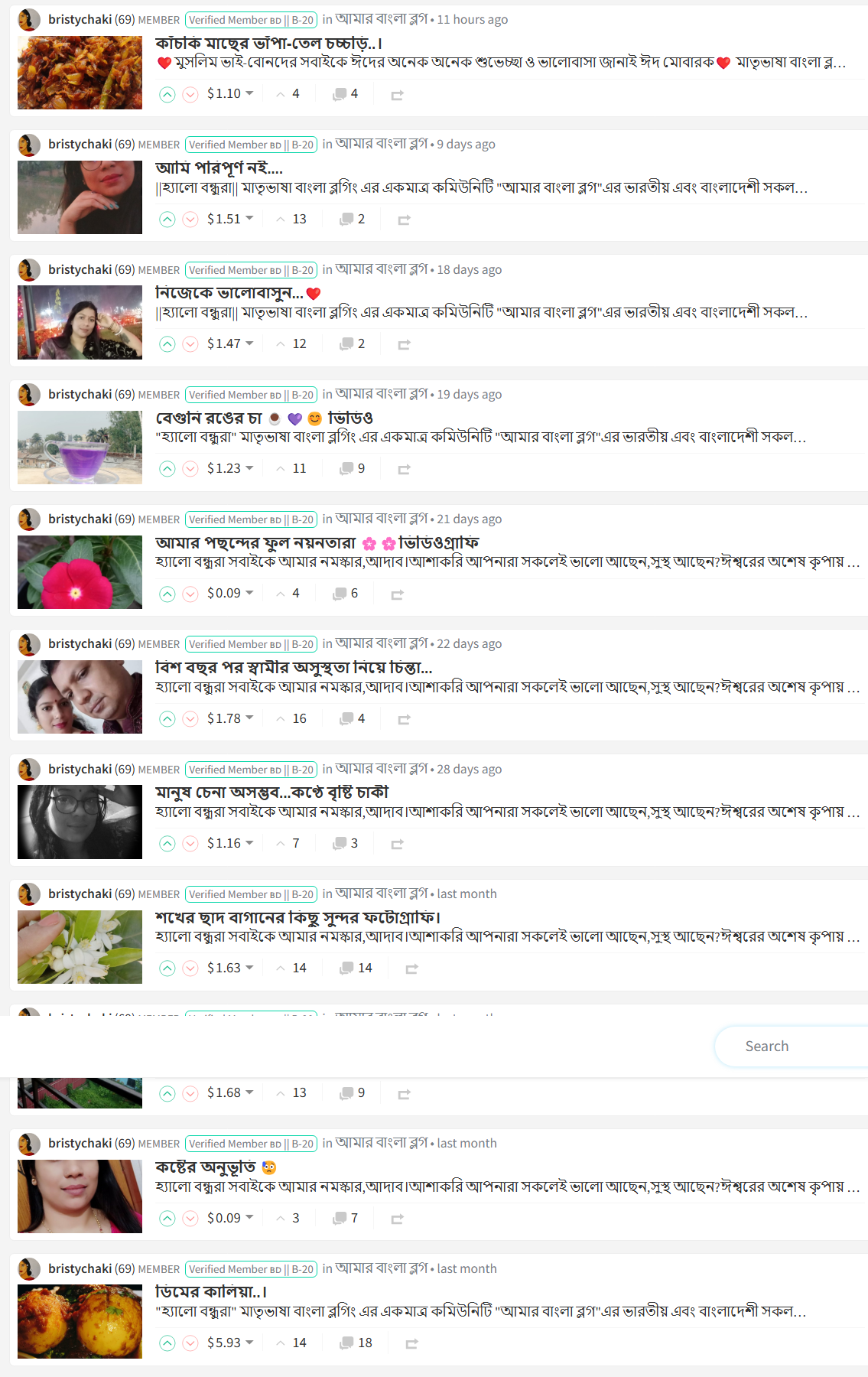Open the community link on the 18 days ago post
The image size is (868, 1377).
pyautogui.click(x=381, y=269)
